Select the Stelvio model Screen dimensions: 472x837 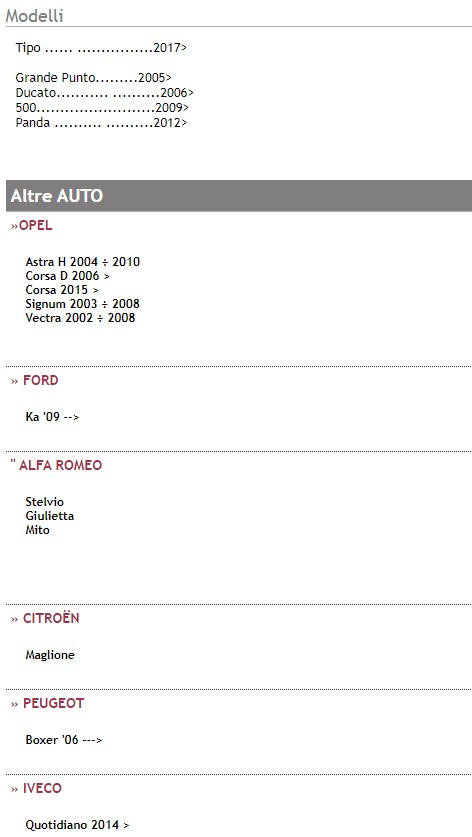tap(45, 502)
